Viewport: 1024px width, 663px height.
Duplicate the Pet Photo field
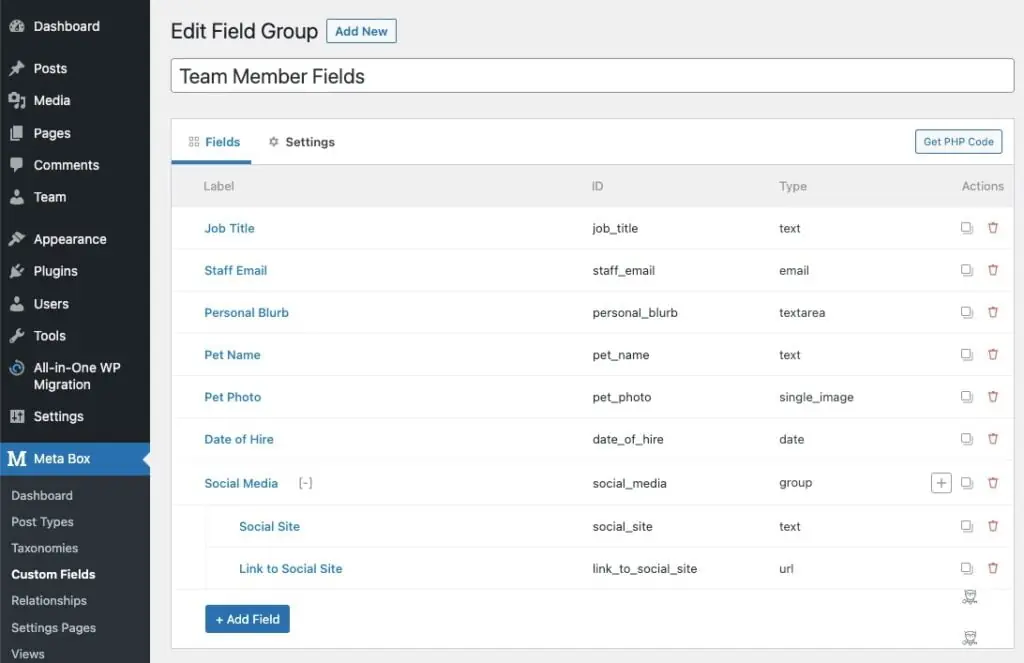pos(967,396)
